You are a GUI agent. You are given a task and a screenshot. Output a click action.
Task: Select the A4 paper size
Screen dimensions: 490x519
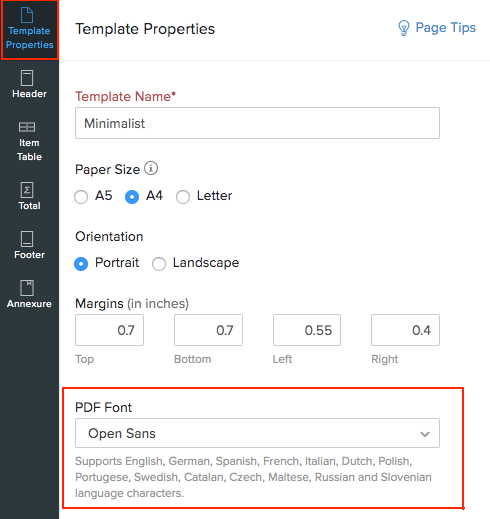pos(132,197)
